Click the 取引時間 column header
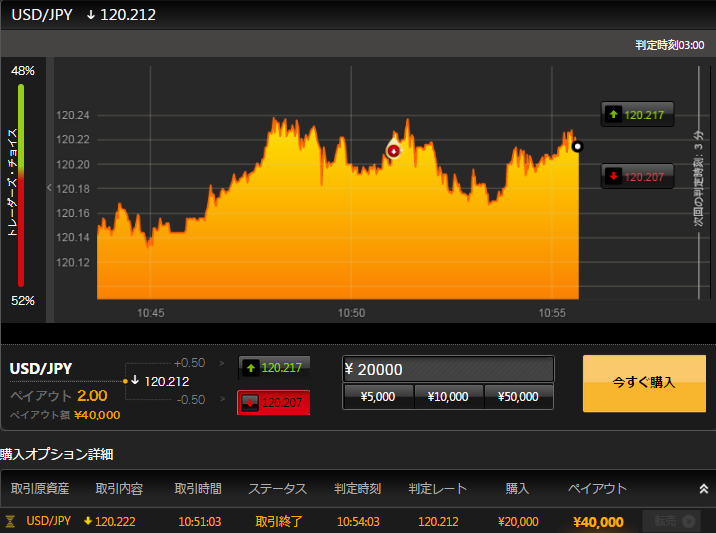Viewport: 716px width, 533px height. click(198, 489)
